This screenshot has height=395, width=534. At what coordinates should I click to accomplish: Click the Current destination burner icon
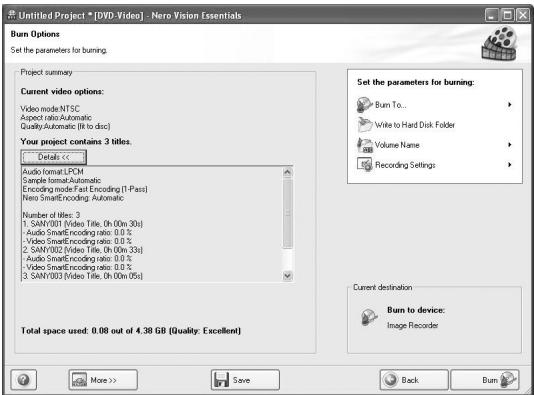click(369, 317)
